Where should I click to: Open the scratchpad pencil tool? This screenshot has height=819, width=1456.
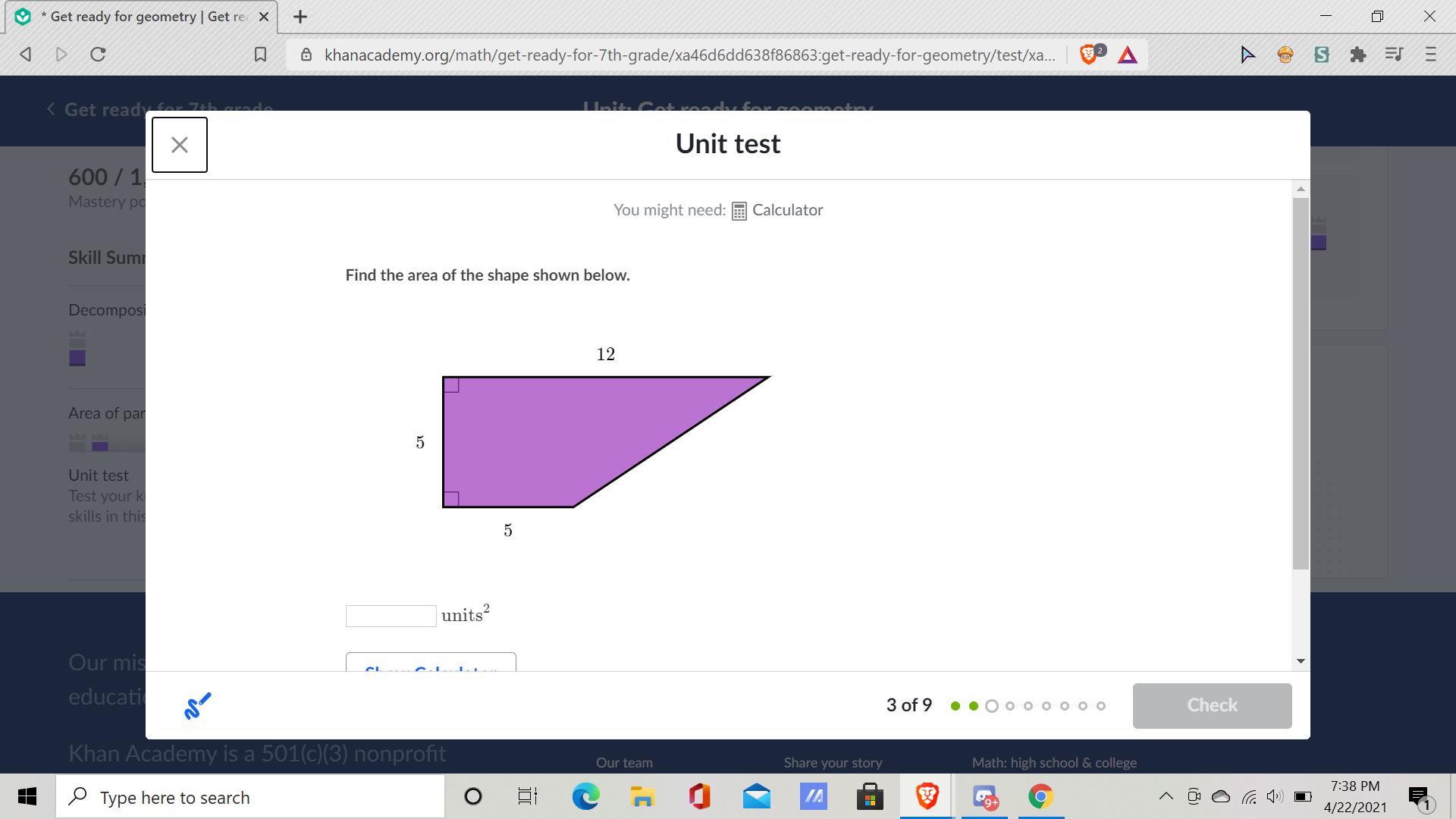[x=197, y=706]
